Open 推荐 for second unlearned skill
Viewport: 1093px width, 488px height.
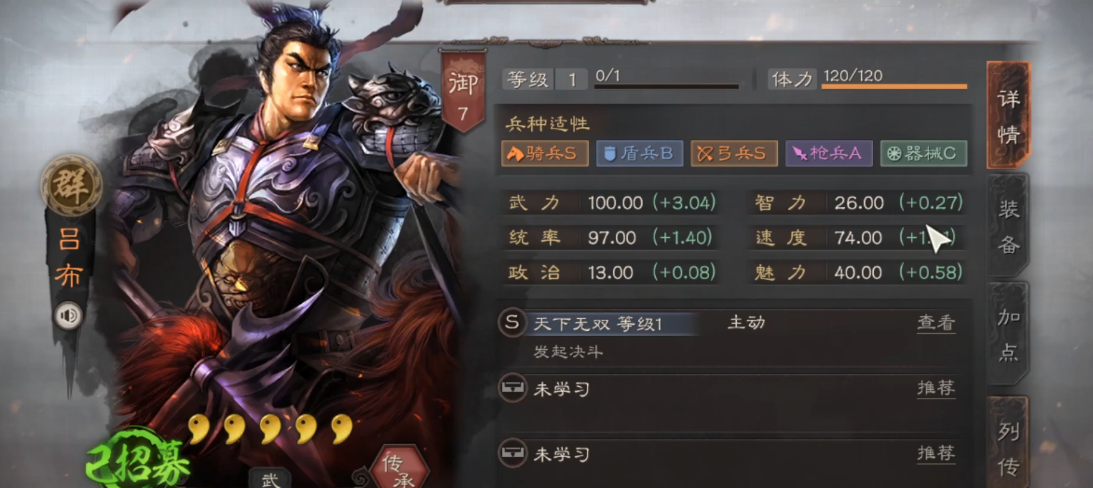pyautogui.click(x=935, y=454)
